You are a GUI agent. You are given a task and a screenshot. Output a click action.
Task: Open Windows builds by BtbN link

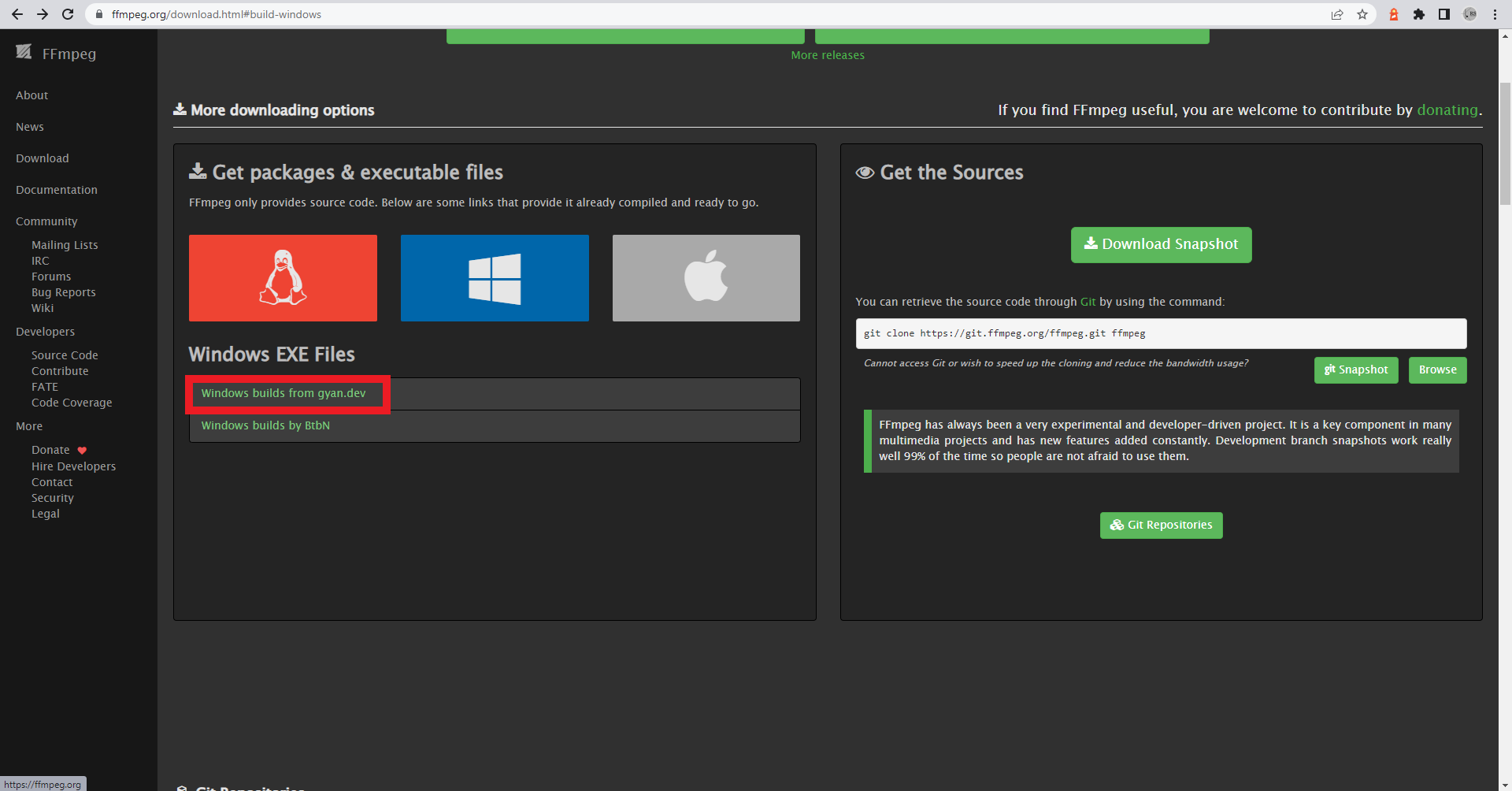point(265,425)
